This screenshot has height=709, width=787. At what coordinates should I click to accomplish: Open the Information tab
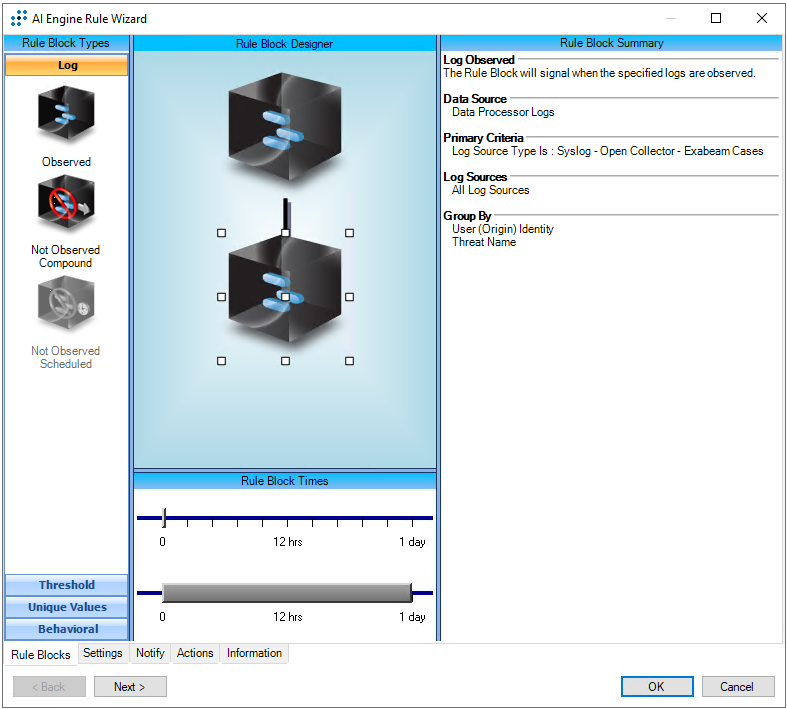pyautogui.click(x=254, y=653)
